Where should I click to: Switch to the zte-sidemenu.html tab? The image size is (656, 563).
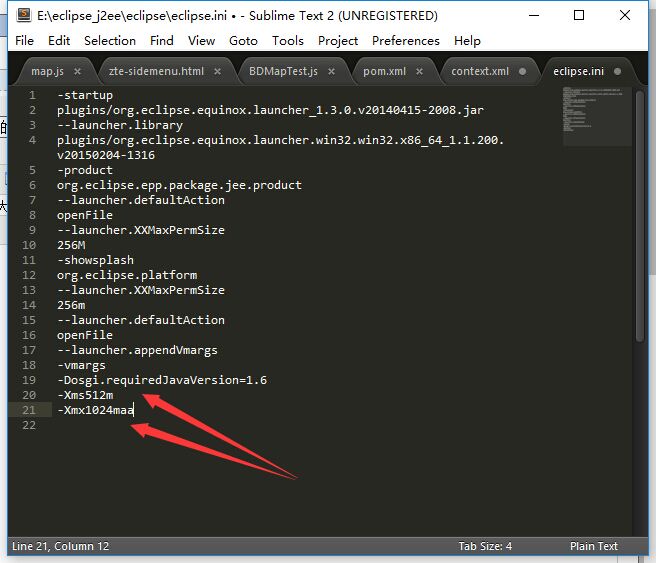156,72
